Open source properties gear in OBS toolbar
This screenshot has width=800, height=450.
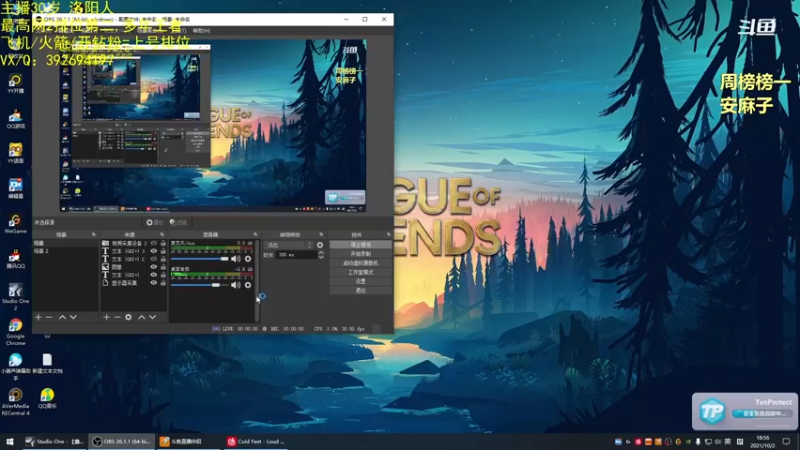(x=154, y=222)
